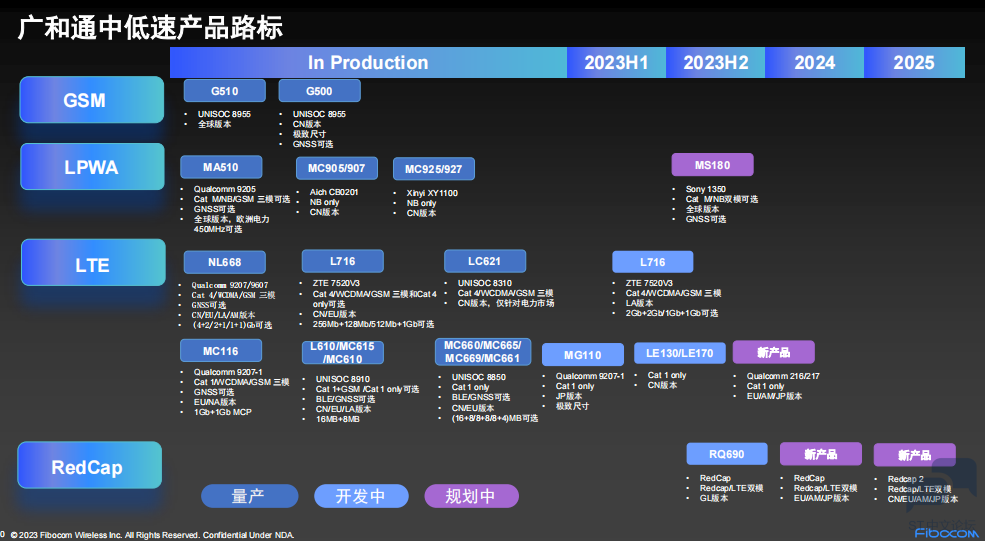Select the MC905/907 product box
Image resolution: width=985 pixels, height=541 pixels.
[337, 168]
